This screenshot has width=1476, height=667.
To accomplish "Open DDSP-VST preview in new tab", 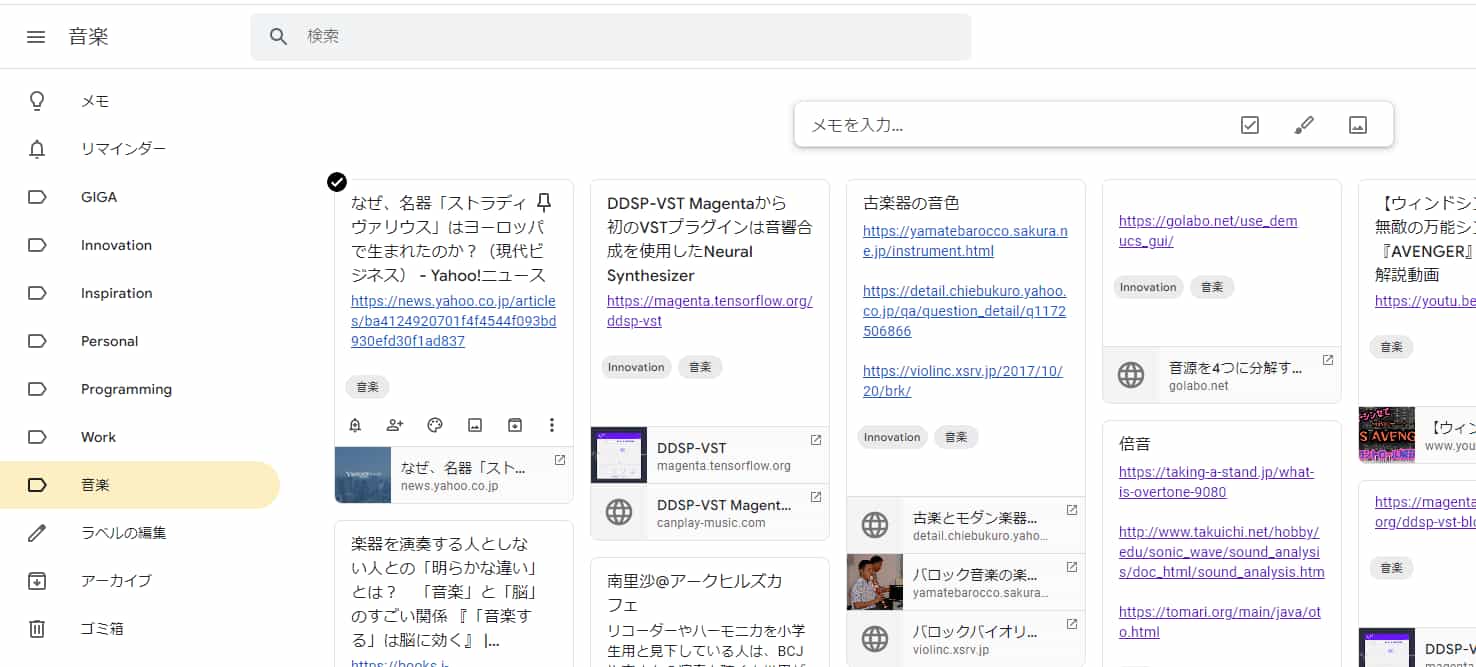I will (x=815, y=439).
